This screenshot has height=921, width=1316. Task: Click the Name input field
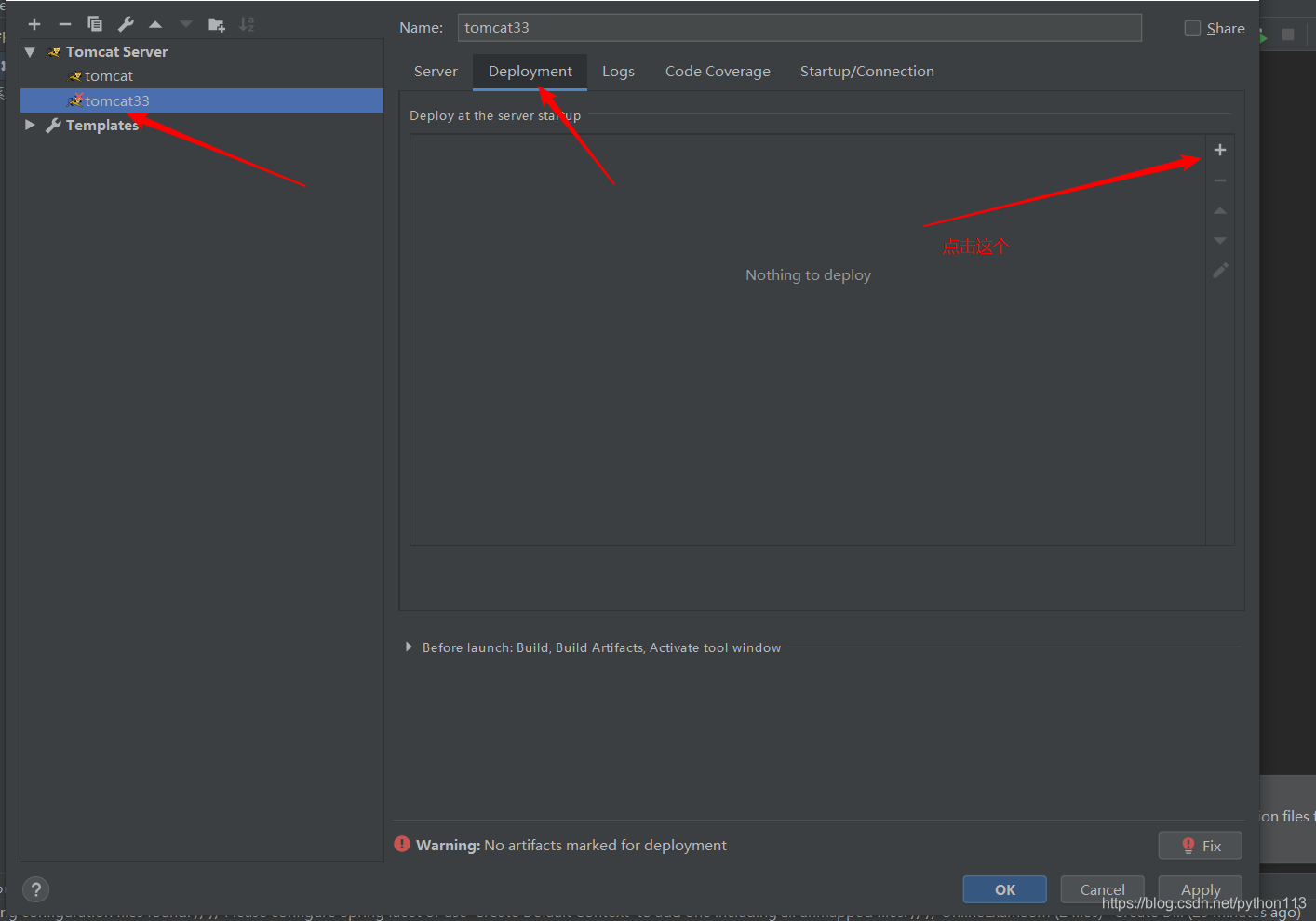[x=799, y=28]
